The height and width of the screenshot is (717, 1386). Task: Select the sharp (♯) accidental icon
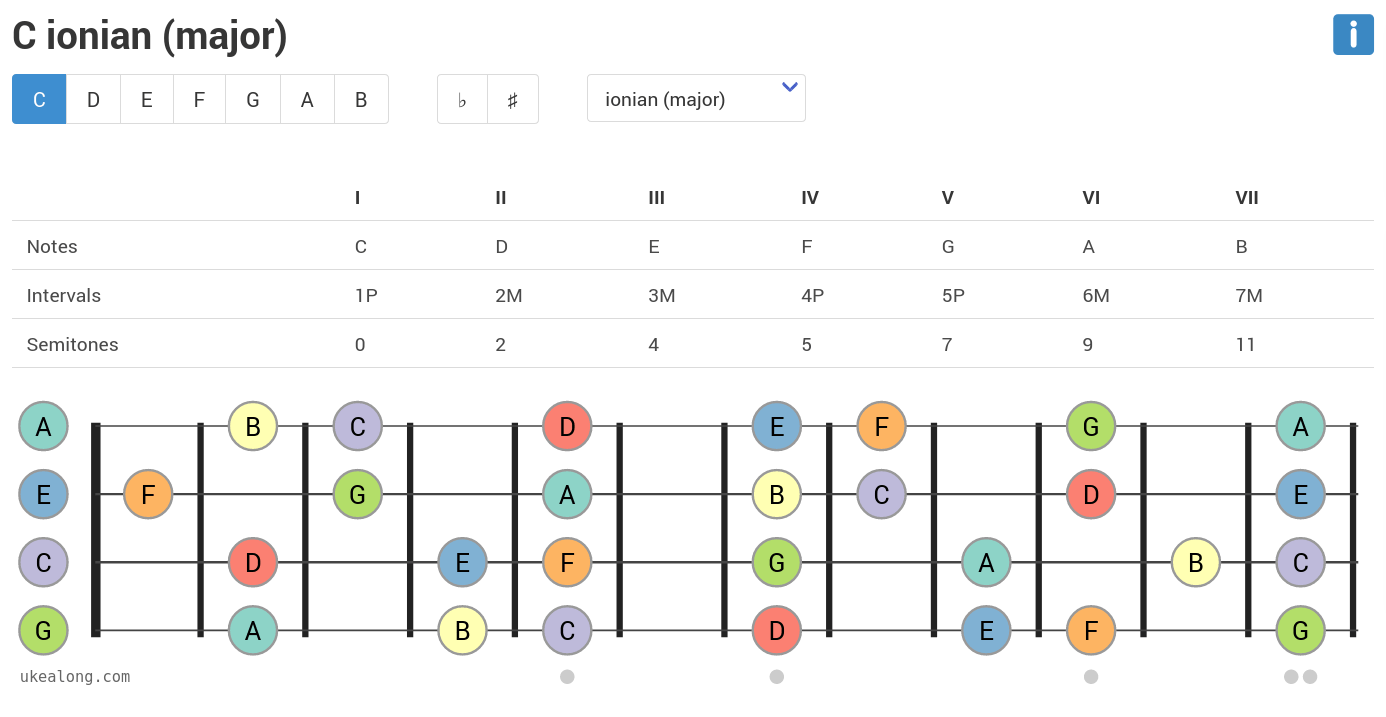click(x=513, y=99)
